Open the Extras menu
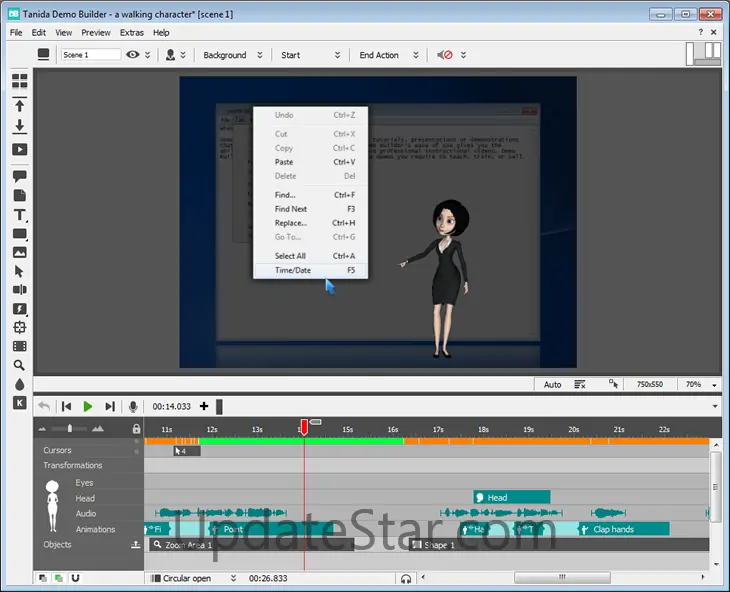Screen dimensions: 730x592 click(x=132, y=32)
